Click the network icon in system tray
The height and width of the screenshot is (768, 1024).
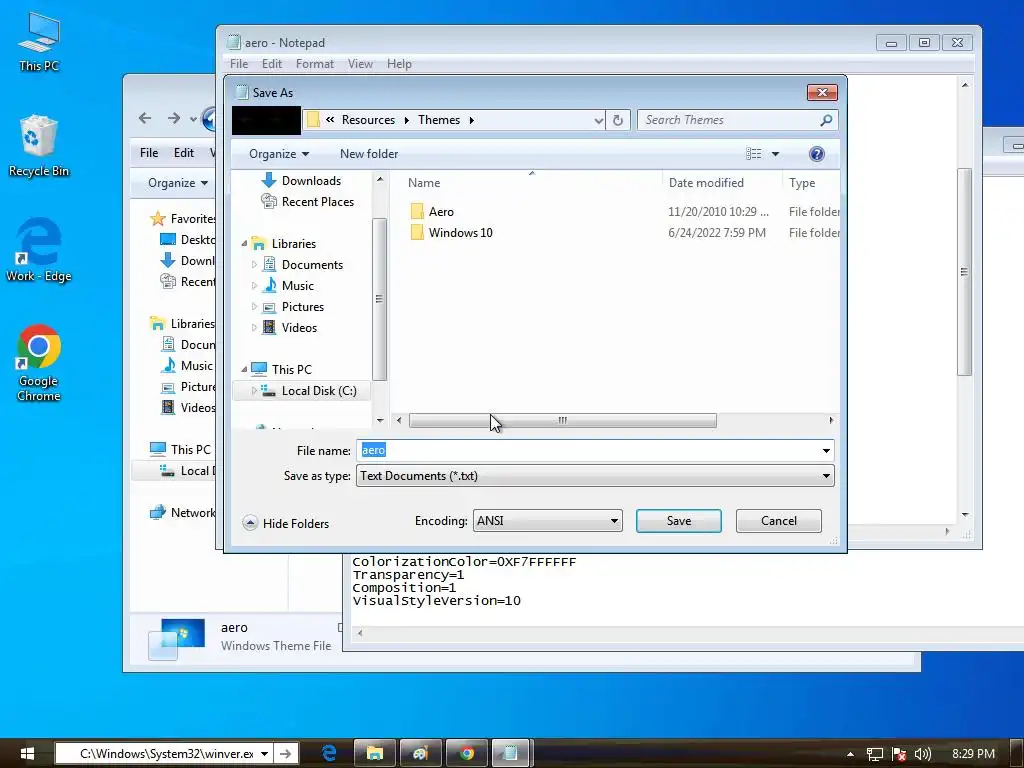point(874,754)
